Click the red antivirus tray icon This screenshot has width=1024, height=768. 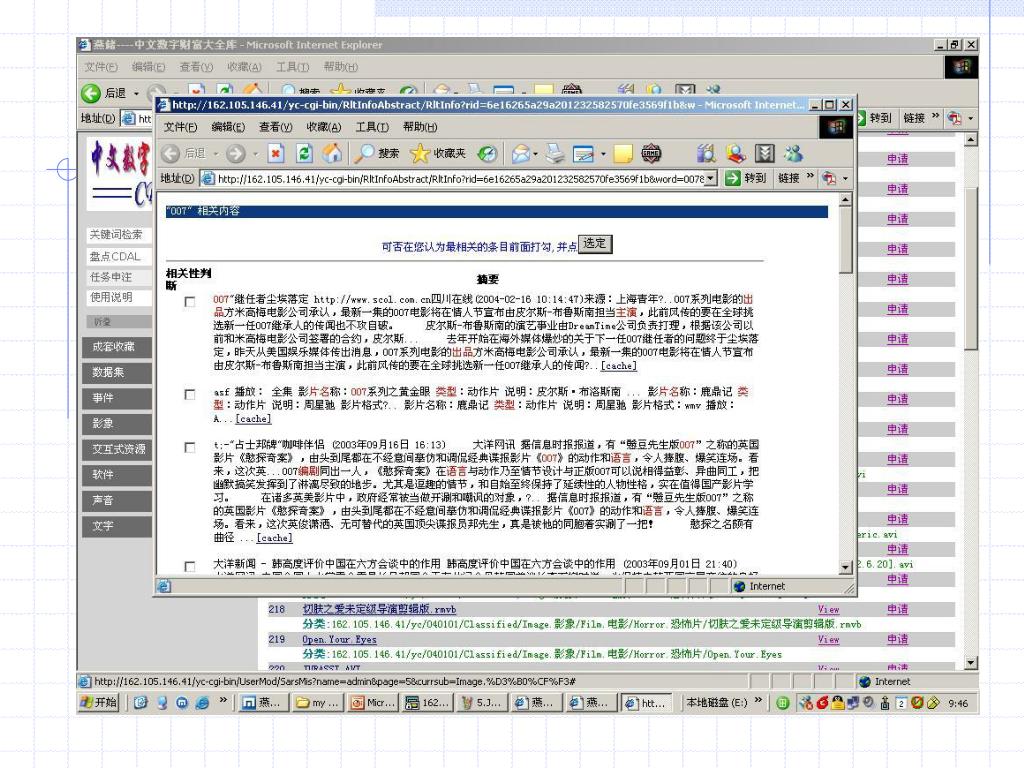822,703
